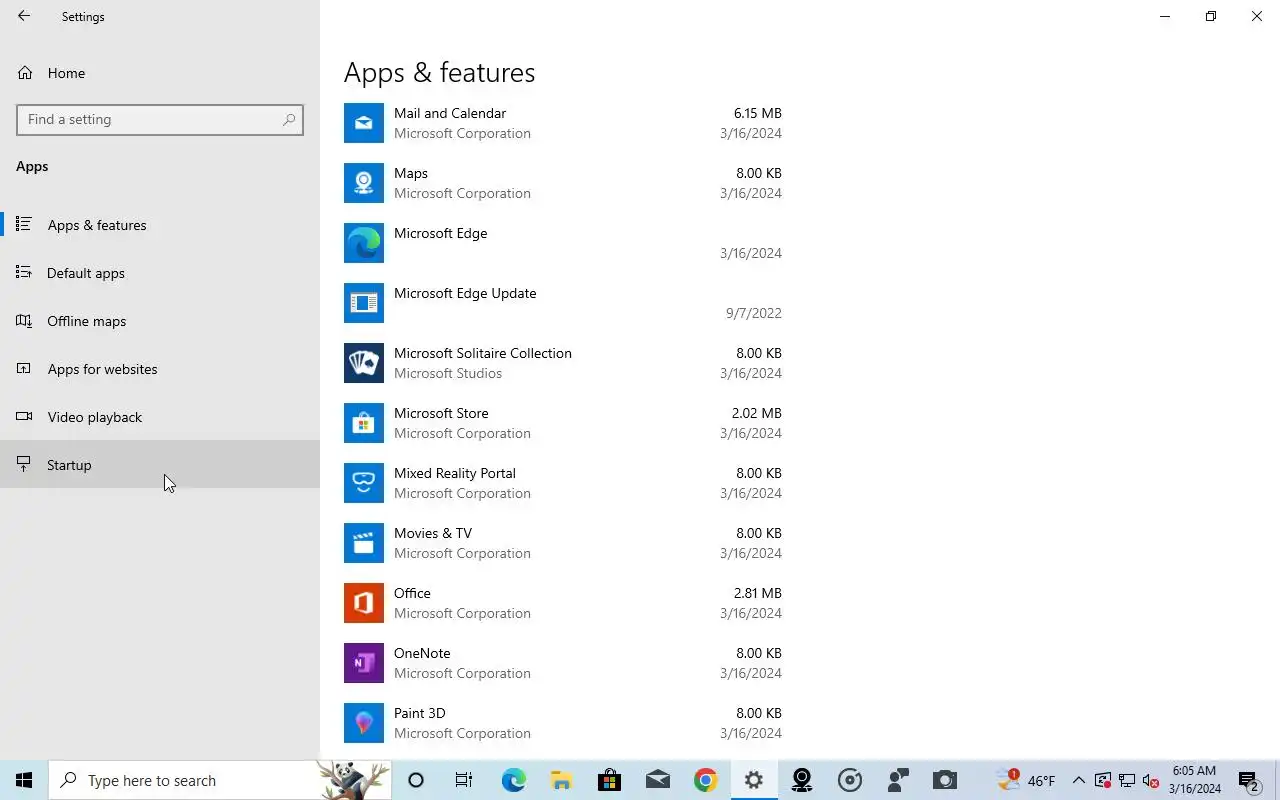Open notification center with 2 notifications
Viewport: 1280px width, 800px height.
(x=1249, y=780)
